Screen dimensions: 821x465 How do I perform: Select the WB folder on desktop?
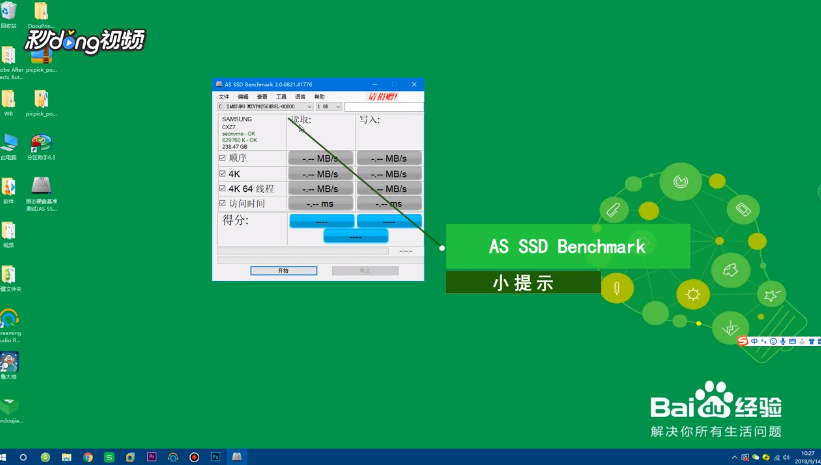(8, 103)
